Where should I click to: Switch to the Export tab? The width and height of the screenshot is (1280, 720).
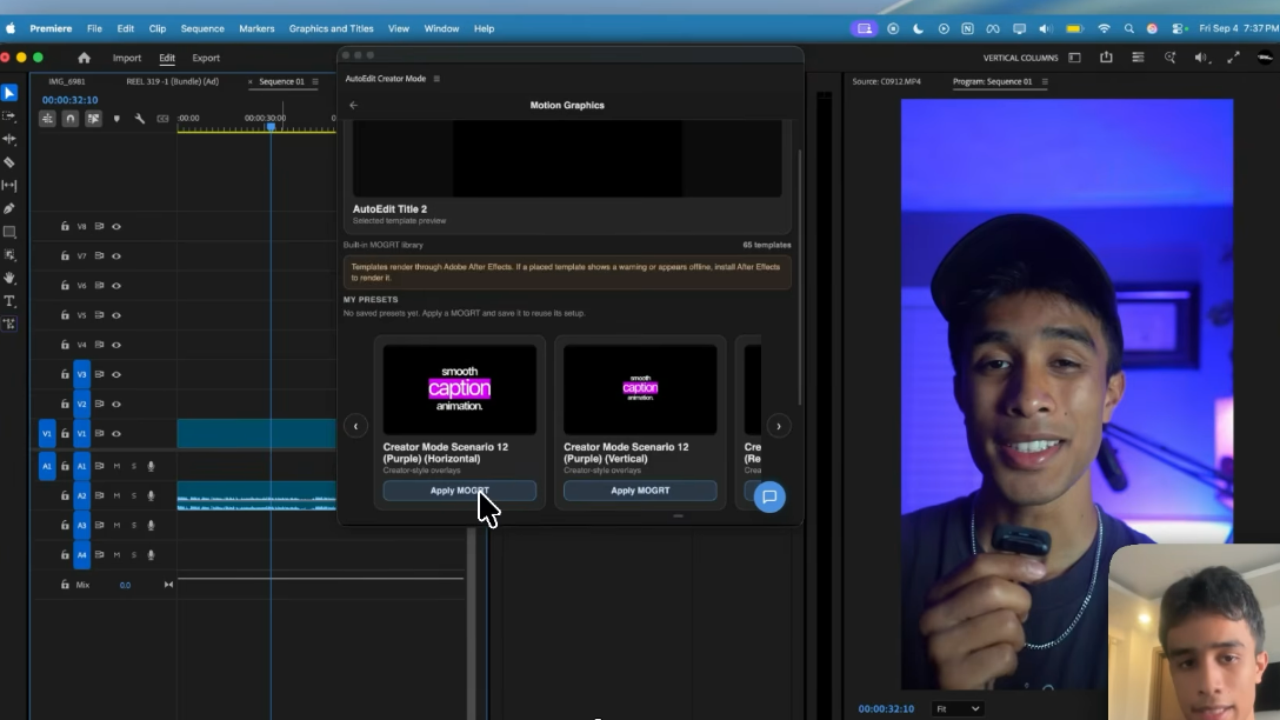point(206,58)
